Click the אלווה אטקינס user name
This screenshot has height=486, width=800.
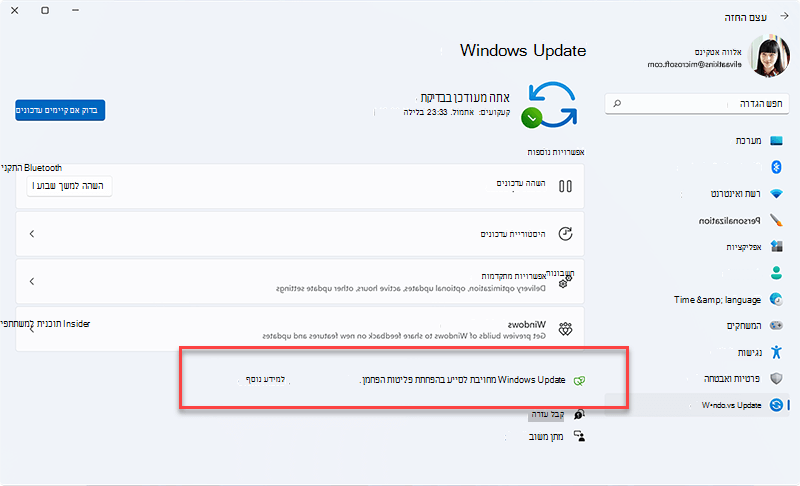(718, 52)
